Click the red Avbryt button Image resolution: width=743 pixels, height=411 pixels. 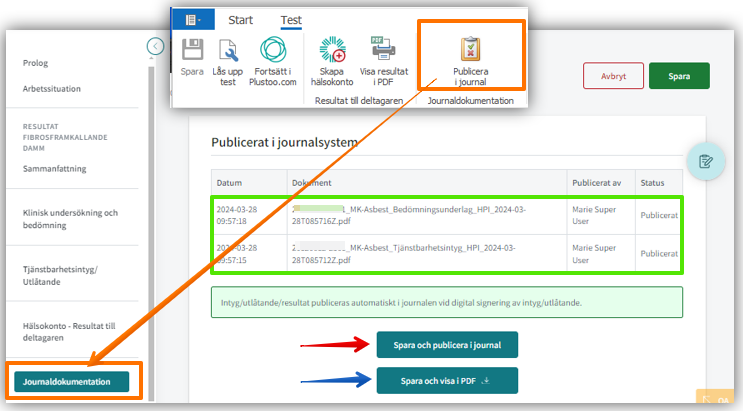tap(613, 76)
